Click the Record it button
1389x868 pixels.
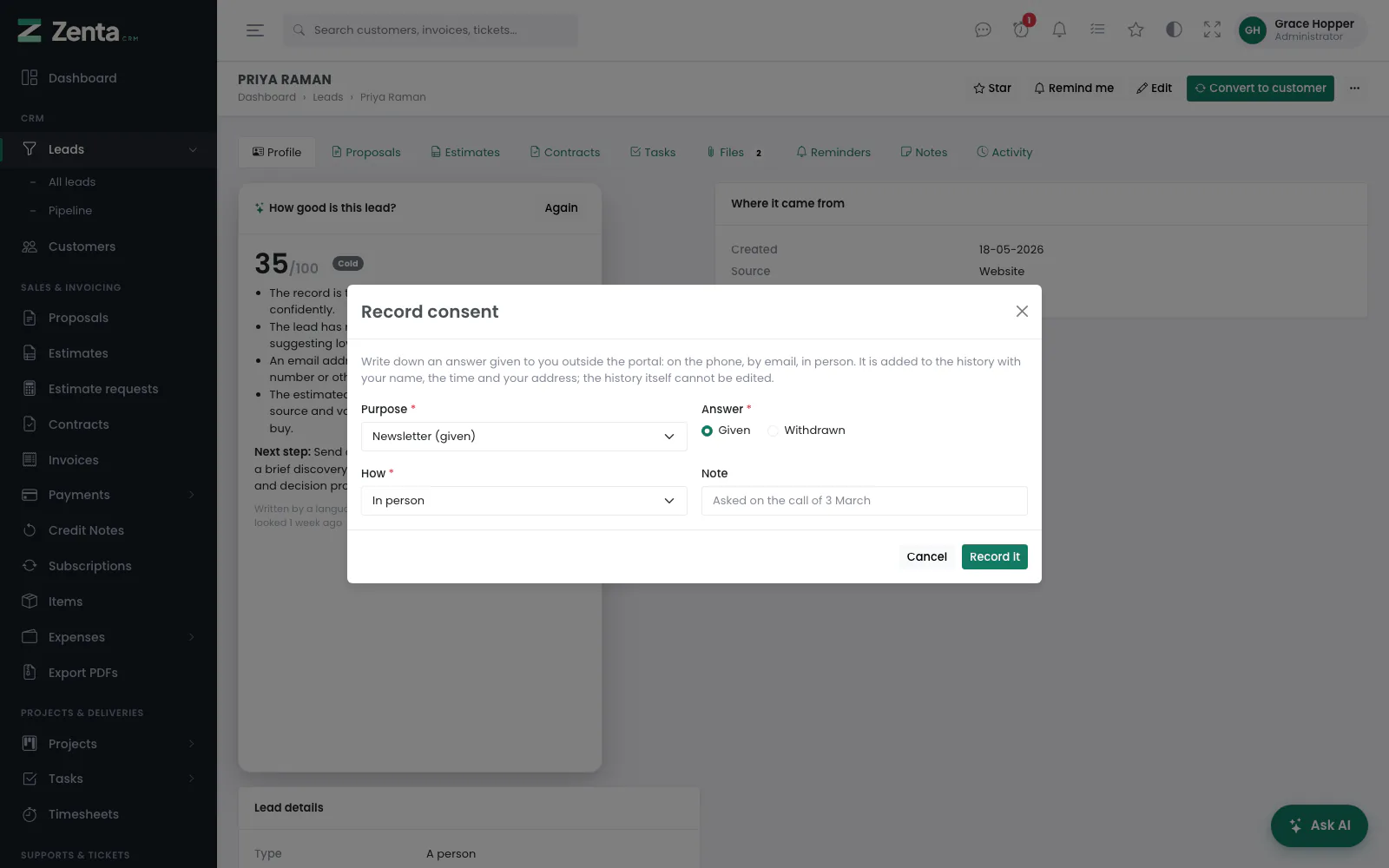click(x=994, y=556)
